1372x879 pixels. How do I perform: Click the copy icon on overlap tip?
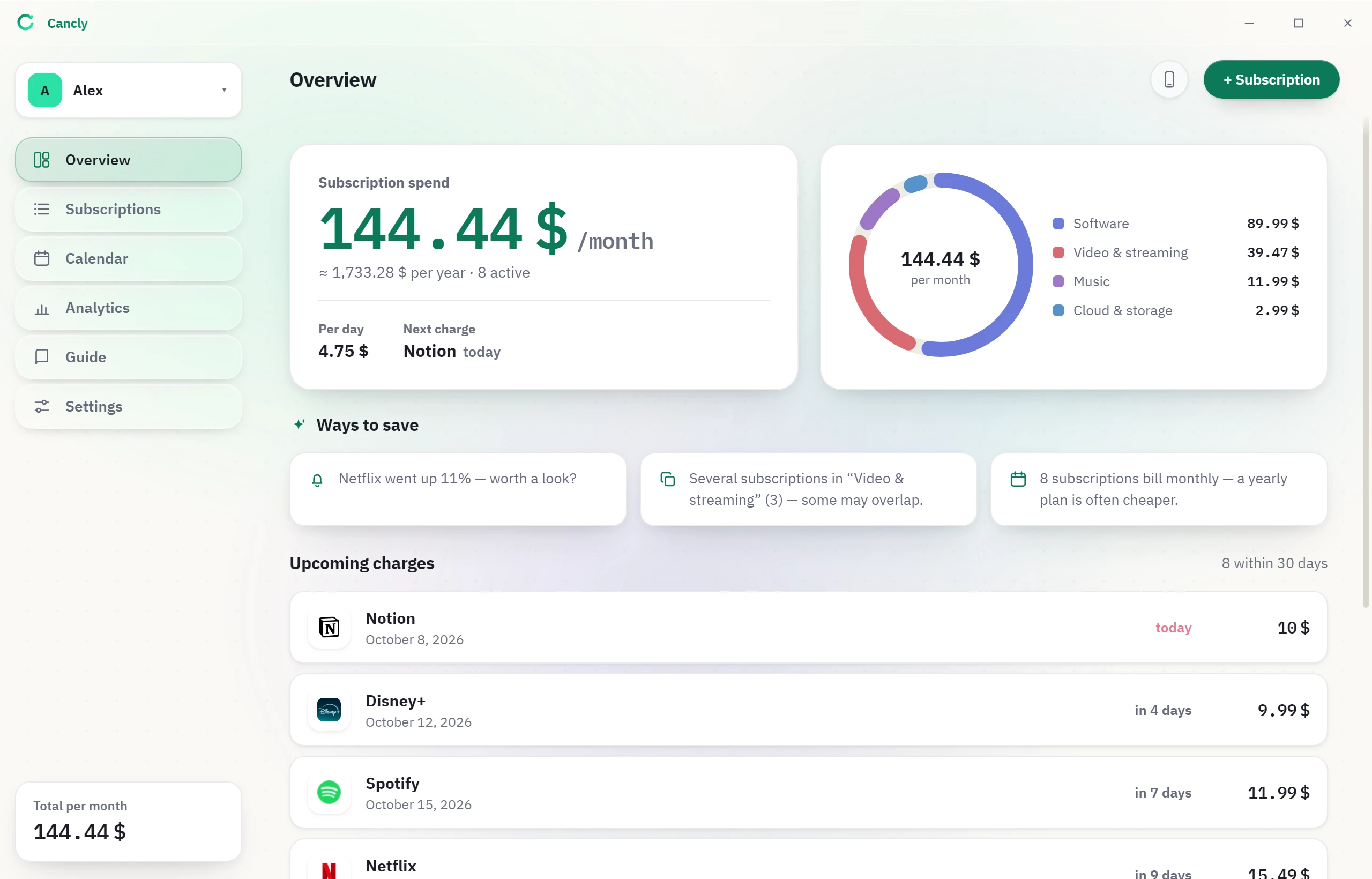668,479
